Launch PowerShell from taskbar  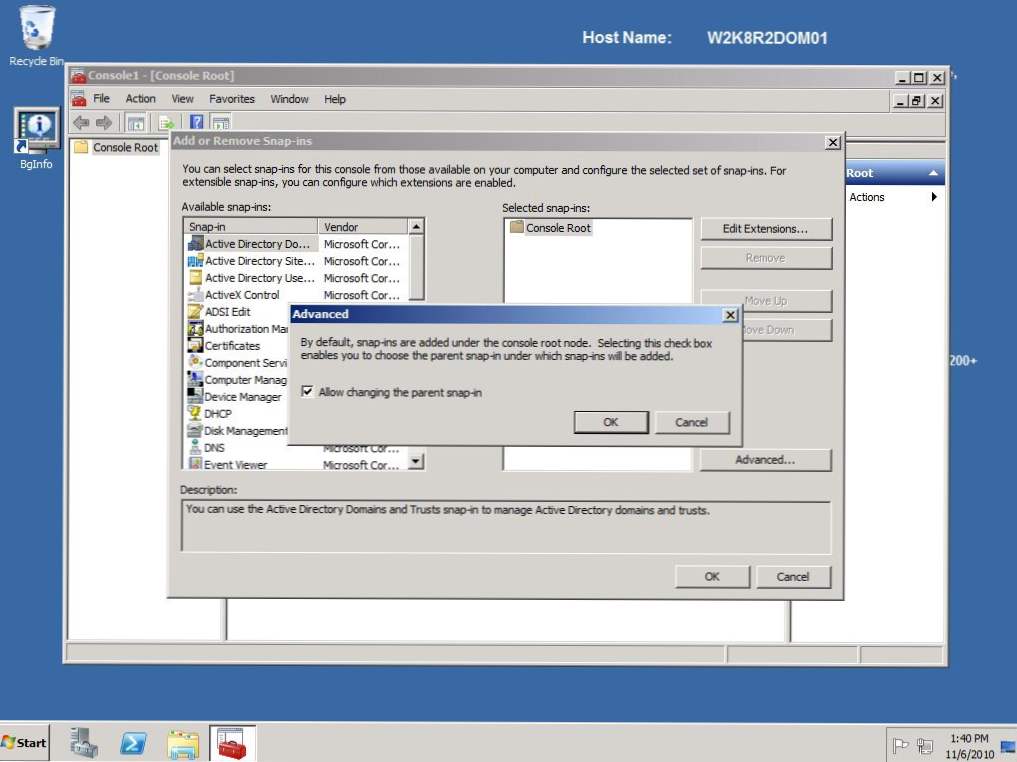coord(133,743)
